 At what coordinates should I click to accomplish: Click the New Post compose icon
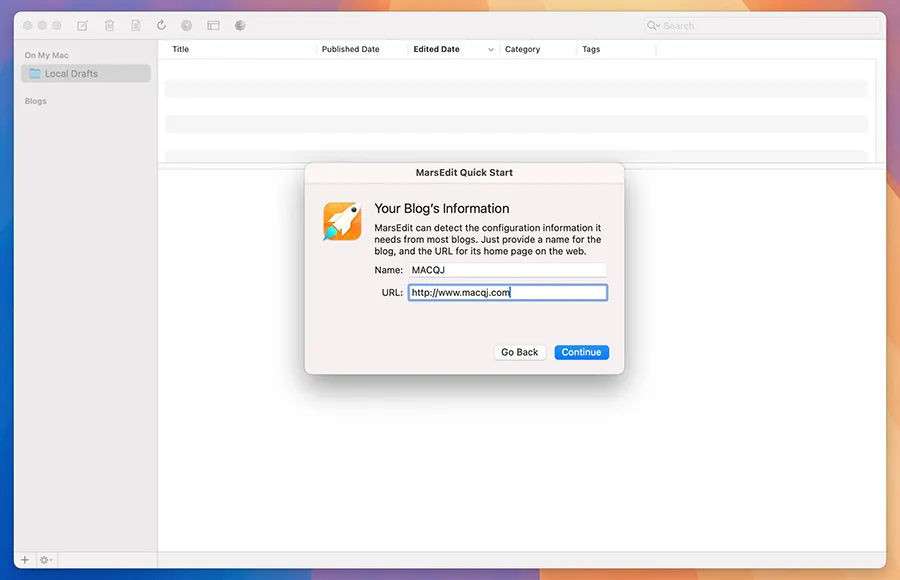pos(83,25)
